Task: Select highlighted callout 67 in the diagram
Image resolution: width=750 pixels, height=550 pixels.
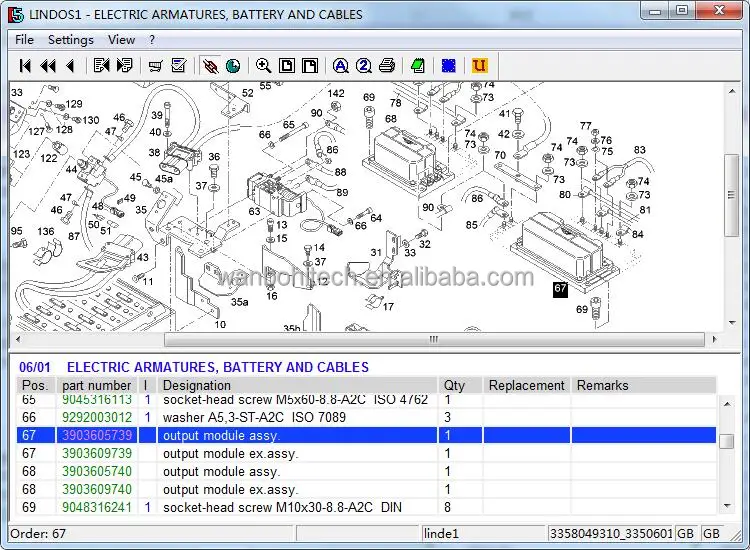Action: click(560, 289)
